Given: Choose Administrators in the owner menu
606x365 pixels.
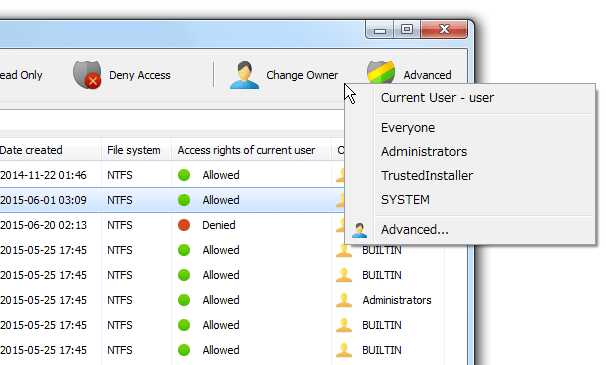Looking at the screenshot, I should click(x=424, y=152).
